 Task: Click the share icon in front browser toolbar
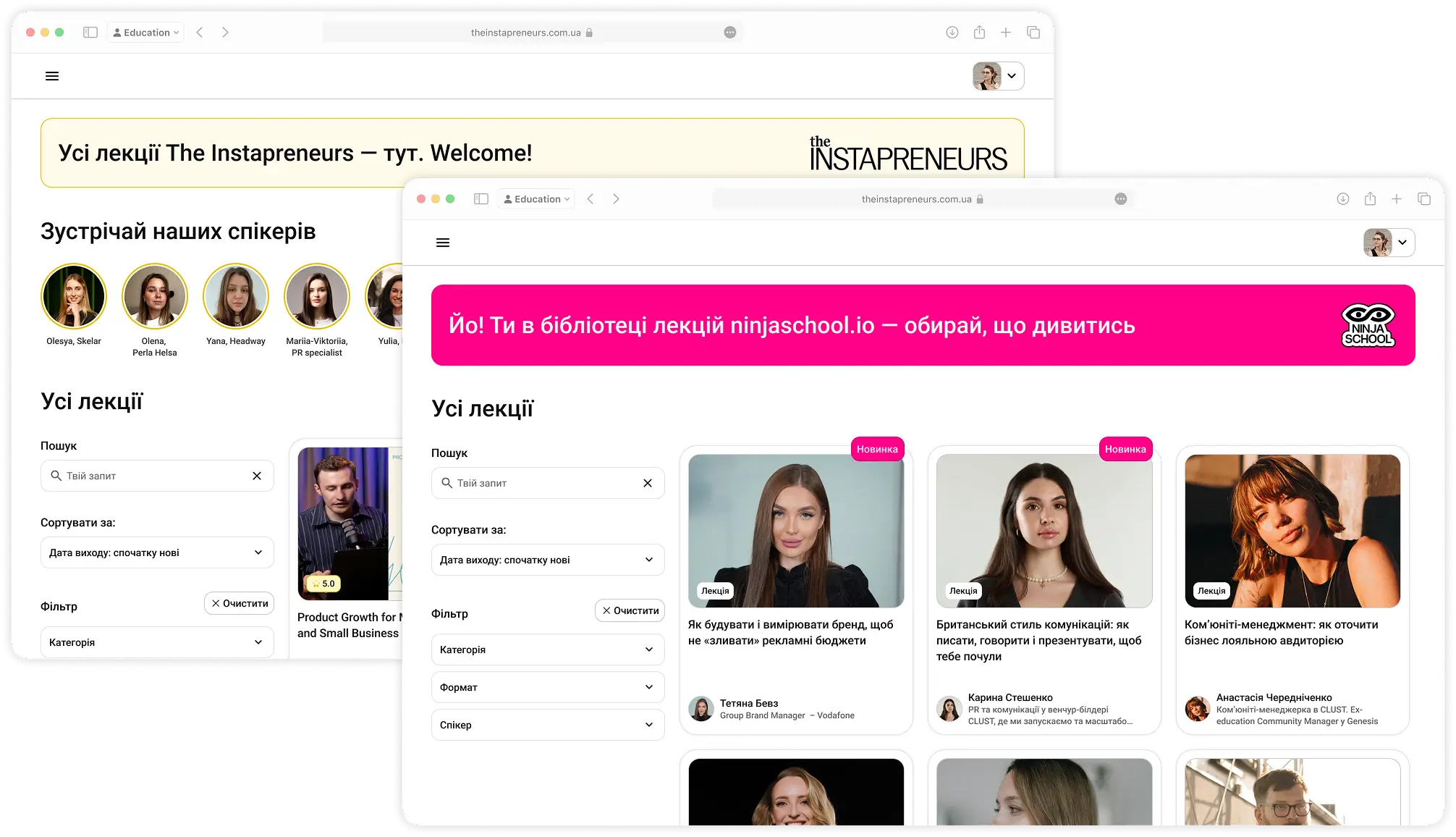coord(1370,199)
